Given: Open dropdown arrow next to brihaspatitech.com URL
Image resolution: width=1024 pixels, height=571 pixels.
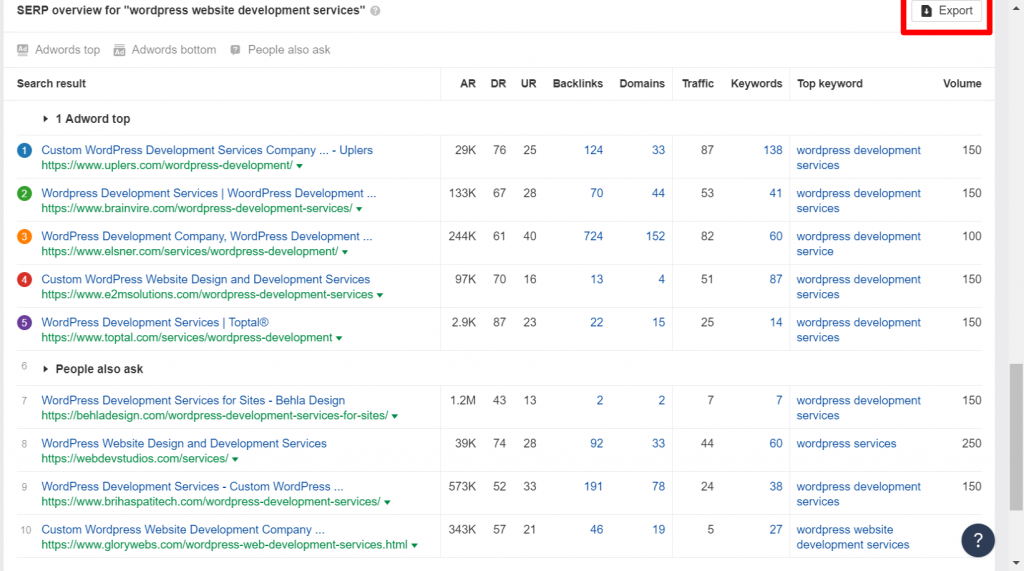Looking at the screenshot, I should (387, 503).
